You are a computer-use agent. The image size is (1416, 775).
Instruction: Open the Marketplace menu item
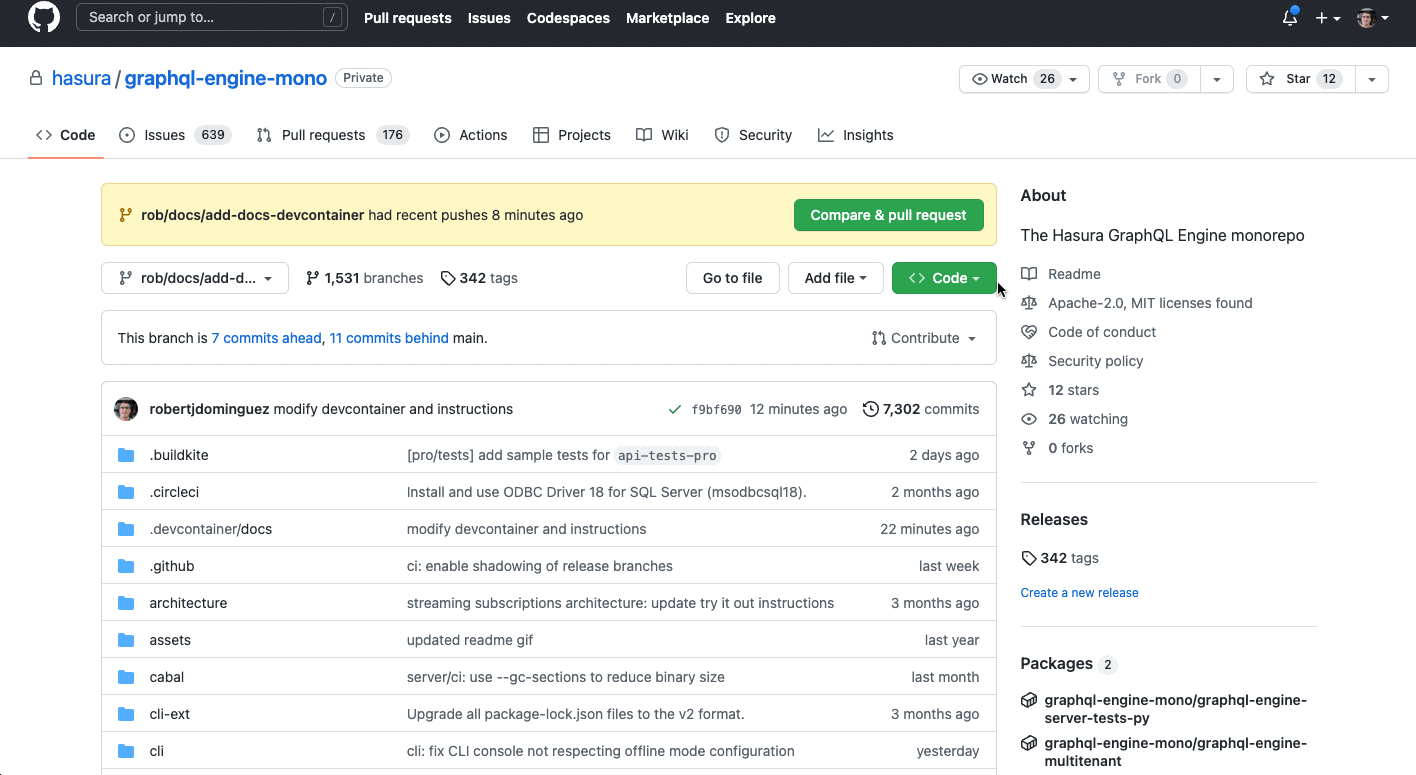[667, 17]
